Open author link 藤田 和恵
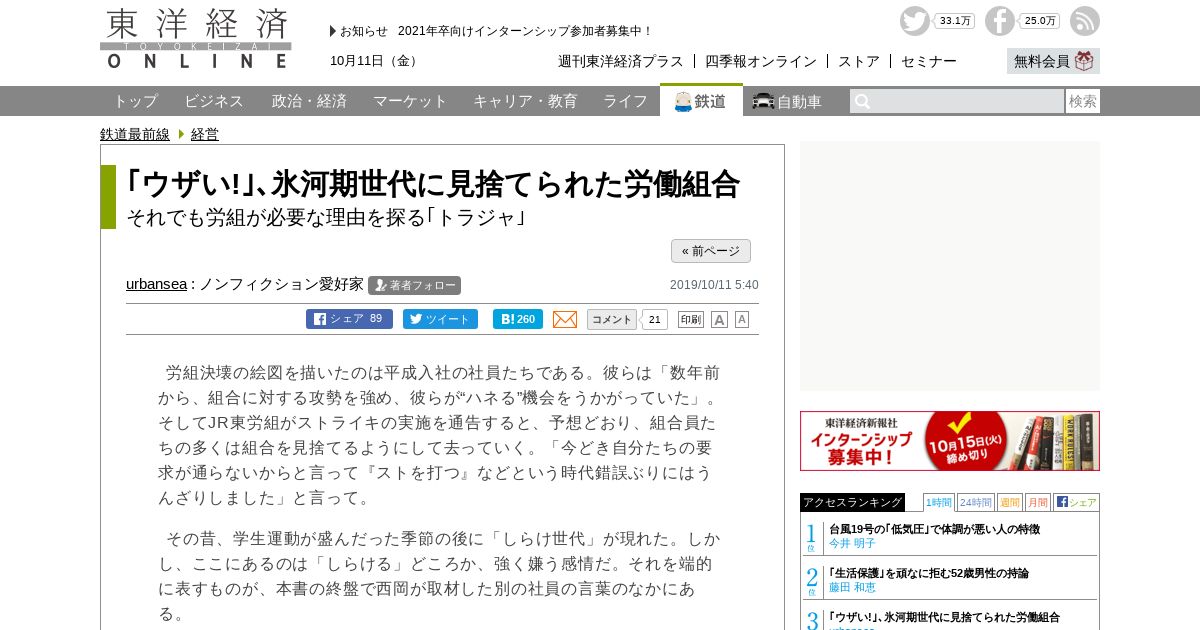Screen dimensions: 1200x630 pyautogui.click(x=852, y=587)
